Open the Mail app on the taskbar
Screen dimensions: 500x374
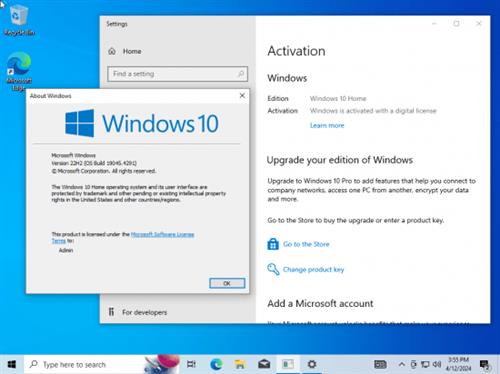[264, 364]
